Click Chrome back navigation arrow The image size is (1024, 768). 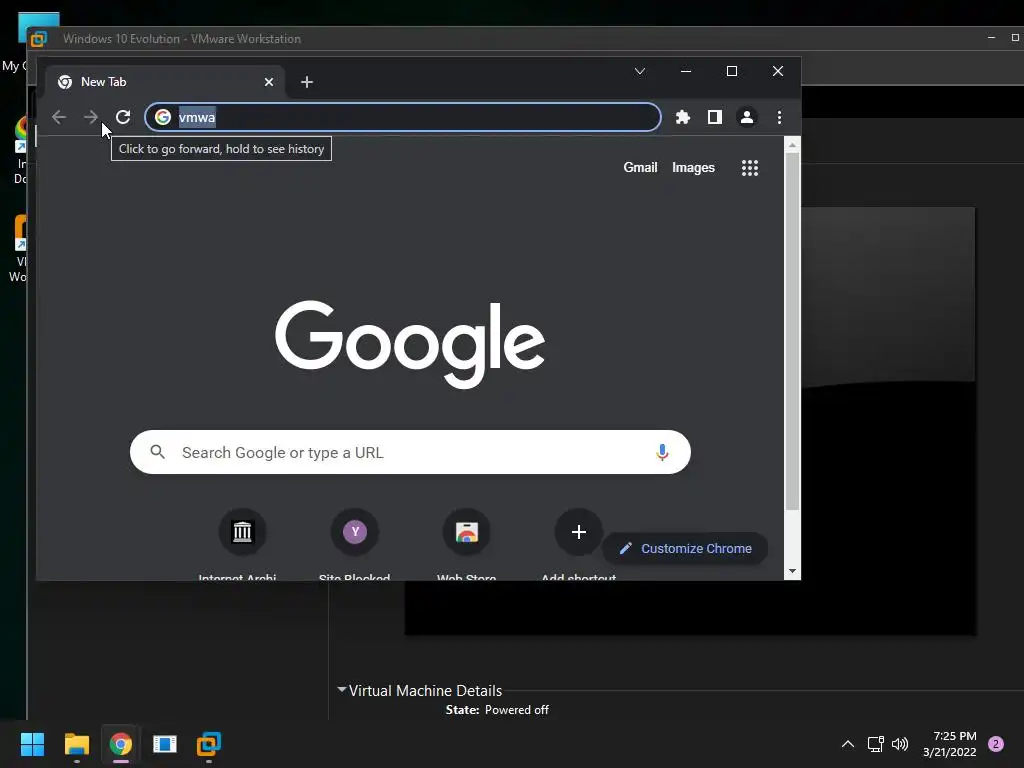point(59,117)
